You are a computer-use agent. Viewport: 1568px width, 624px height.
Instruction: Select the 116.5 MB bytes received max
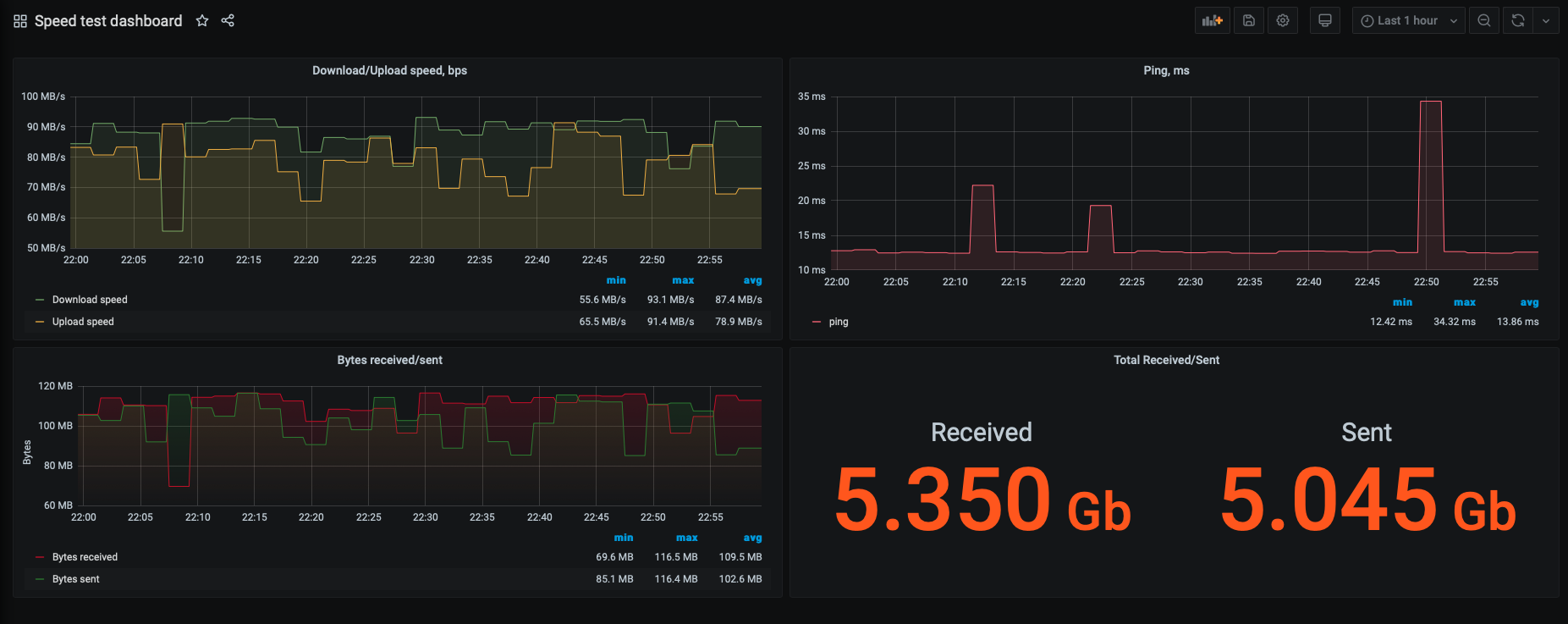click(x=676, y=557)
